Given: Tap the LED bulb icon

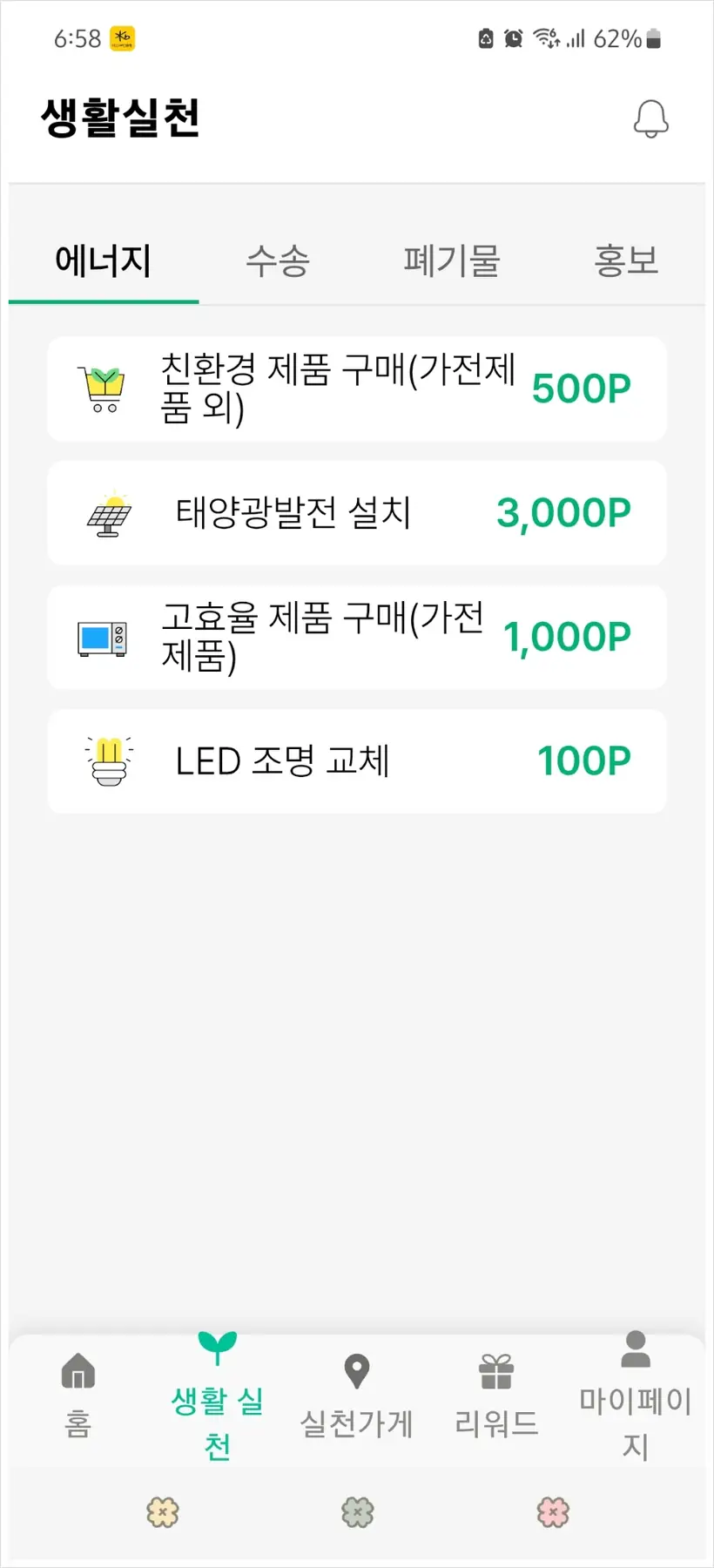Looking at the screenshot, I should coord(109,761).
